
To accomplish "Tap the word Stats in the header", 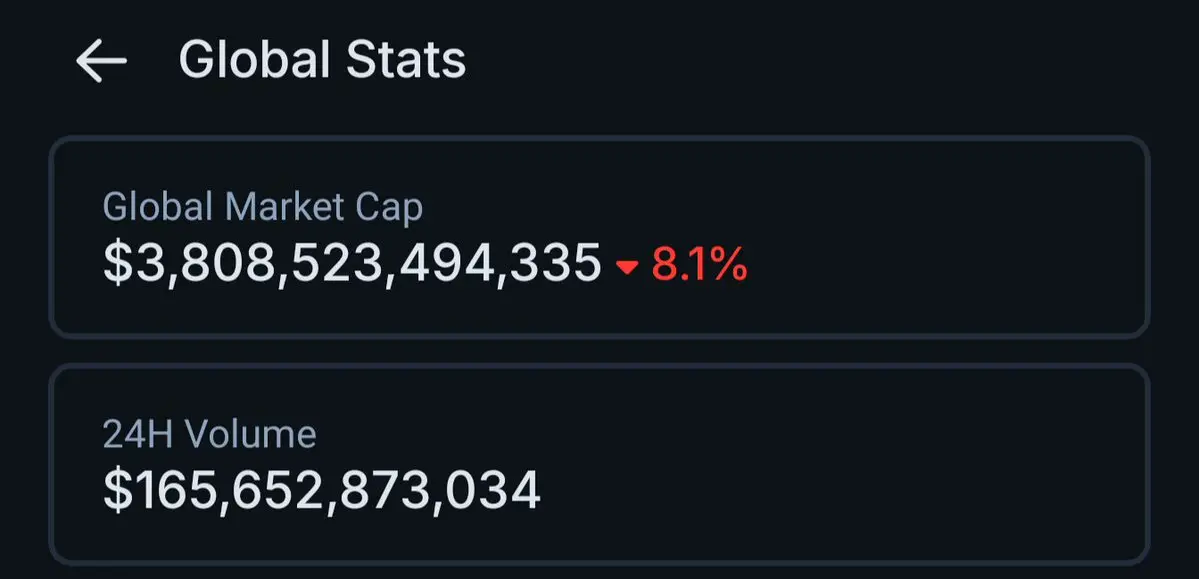I will click(x=406, y=60).
